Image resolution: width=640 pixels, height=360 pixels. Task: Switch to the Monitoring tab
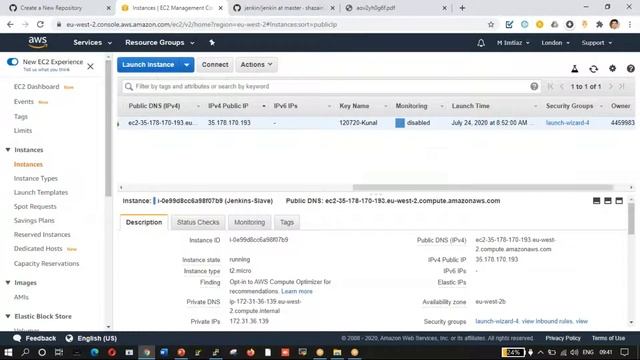249,222
